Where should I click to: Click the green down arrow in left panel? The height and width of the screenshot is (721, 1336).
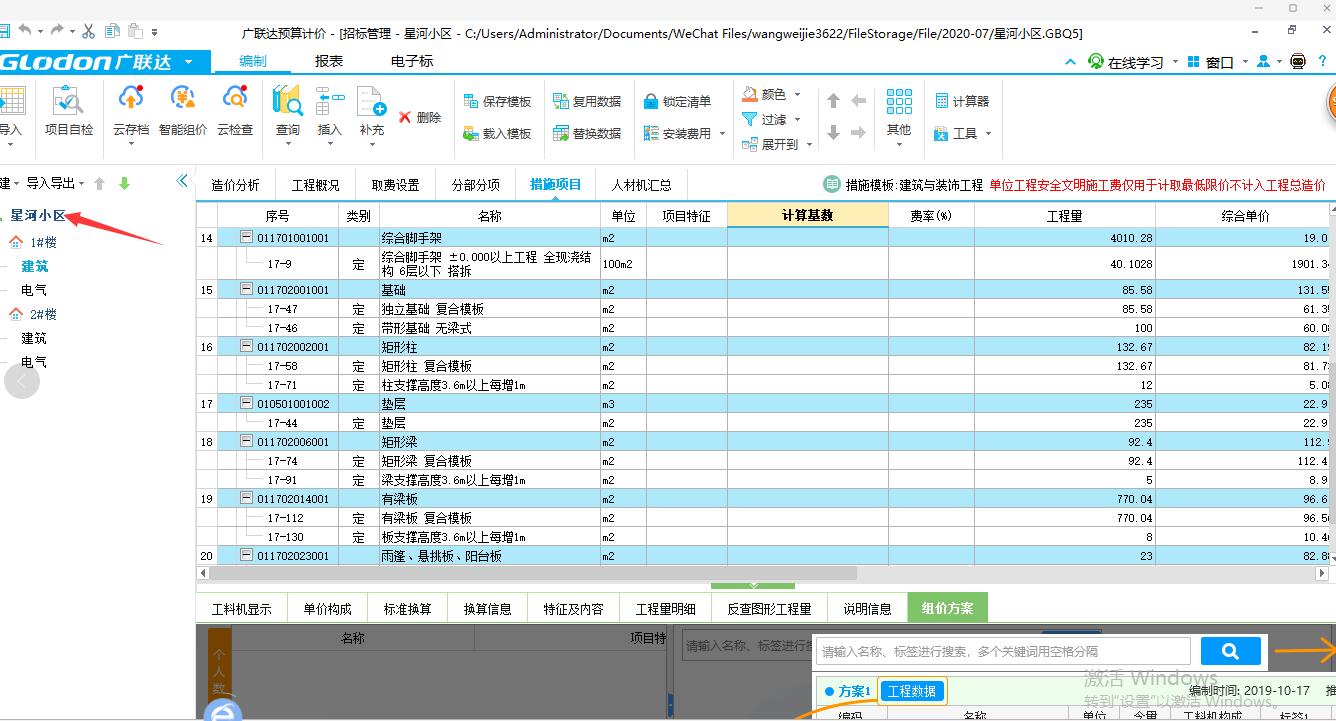pyautogui.click(x=124, y=184)
